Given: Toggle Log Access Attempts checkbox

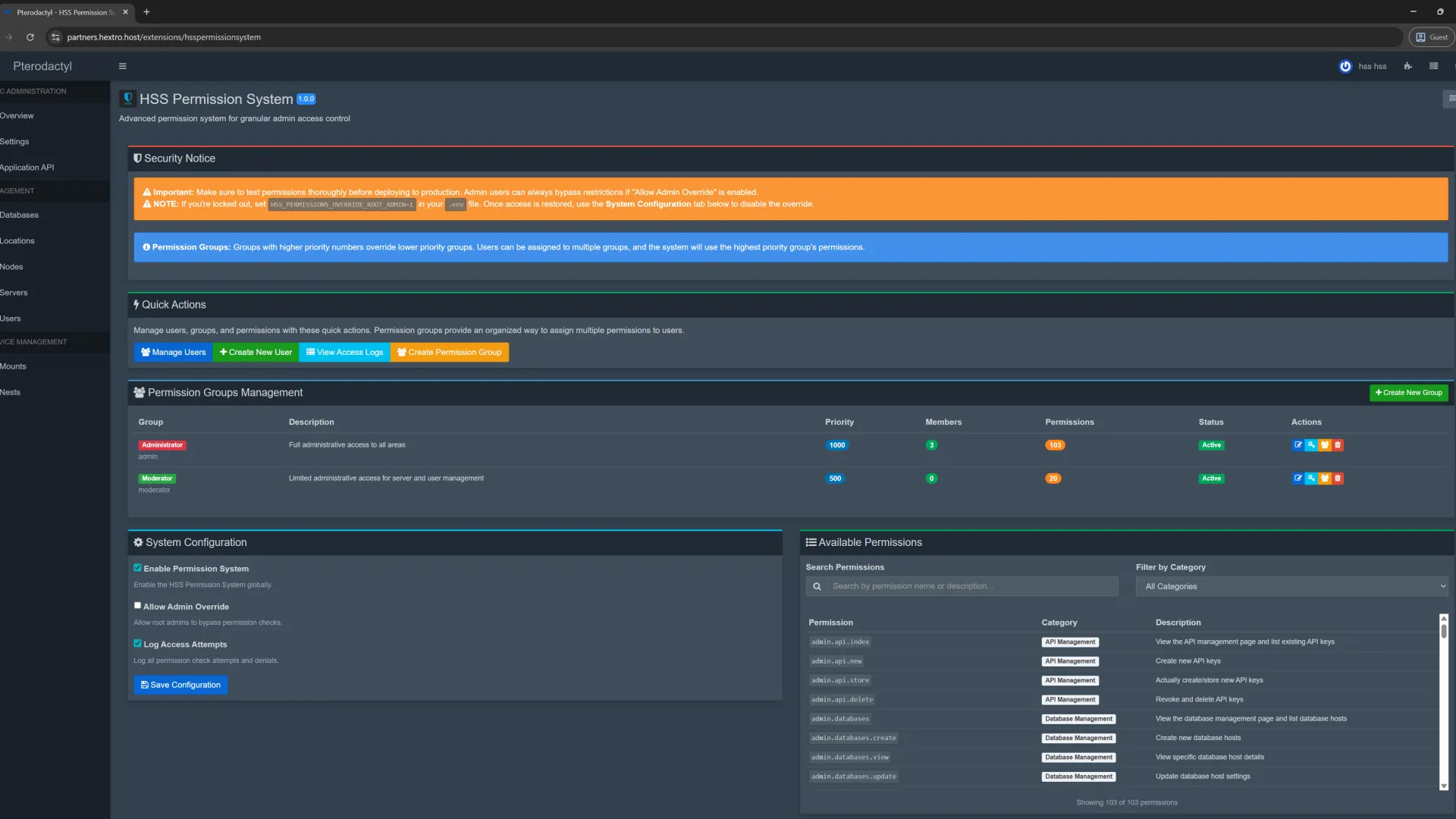Looking at the screenshot, I should pos(138,644).
